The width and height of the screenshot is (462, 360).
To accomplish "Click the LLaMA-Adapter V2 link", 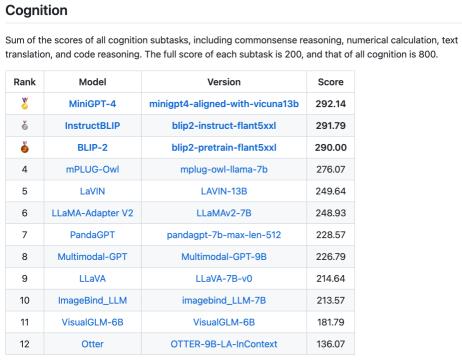I will click(92, 213).
